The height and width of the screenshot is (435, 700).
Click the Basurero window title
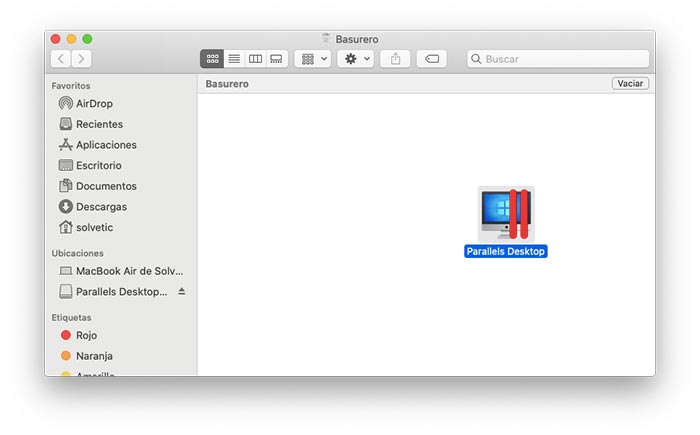[357, 39]
